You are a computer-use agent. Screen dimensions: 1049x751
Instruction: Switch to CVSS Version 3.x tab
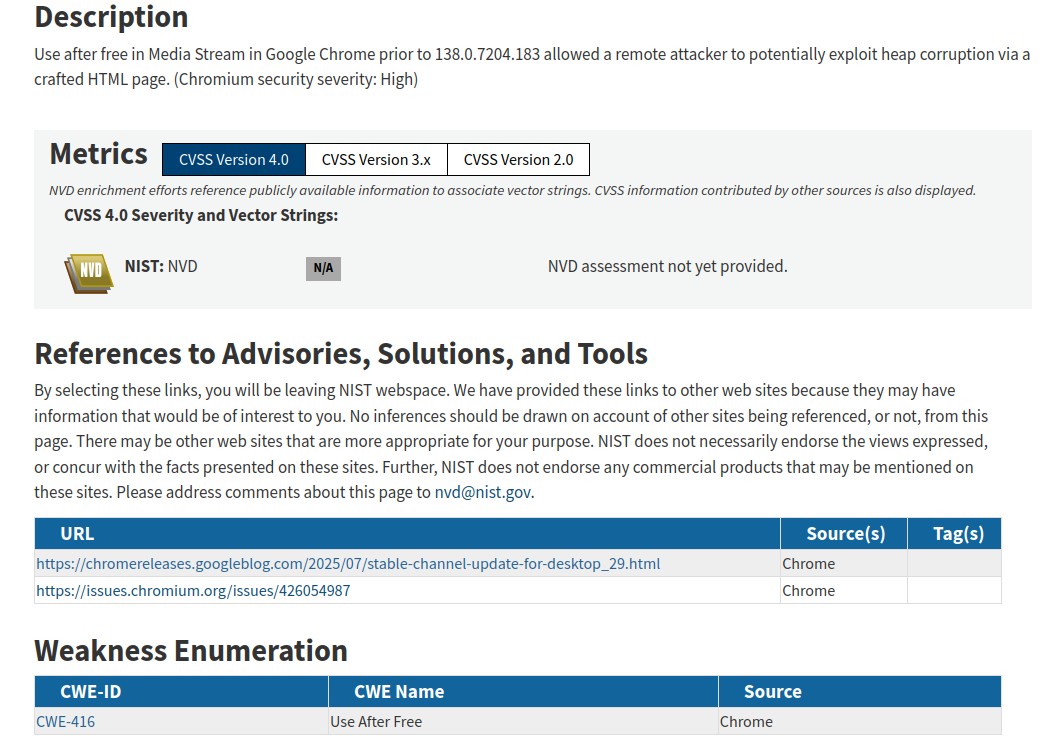376,160
